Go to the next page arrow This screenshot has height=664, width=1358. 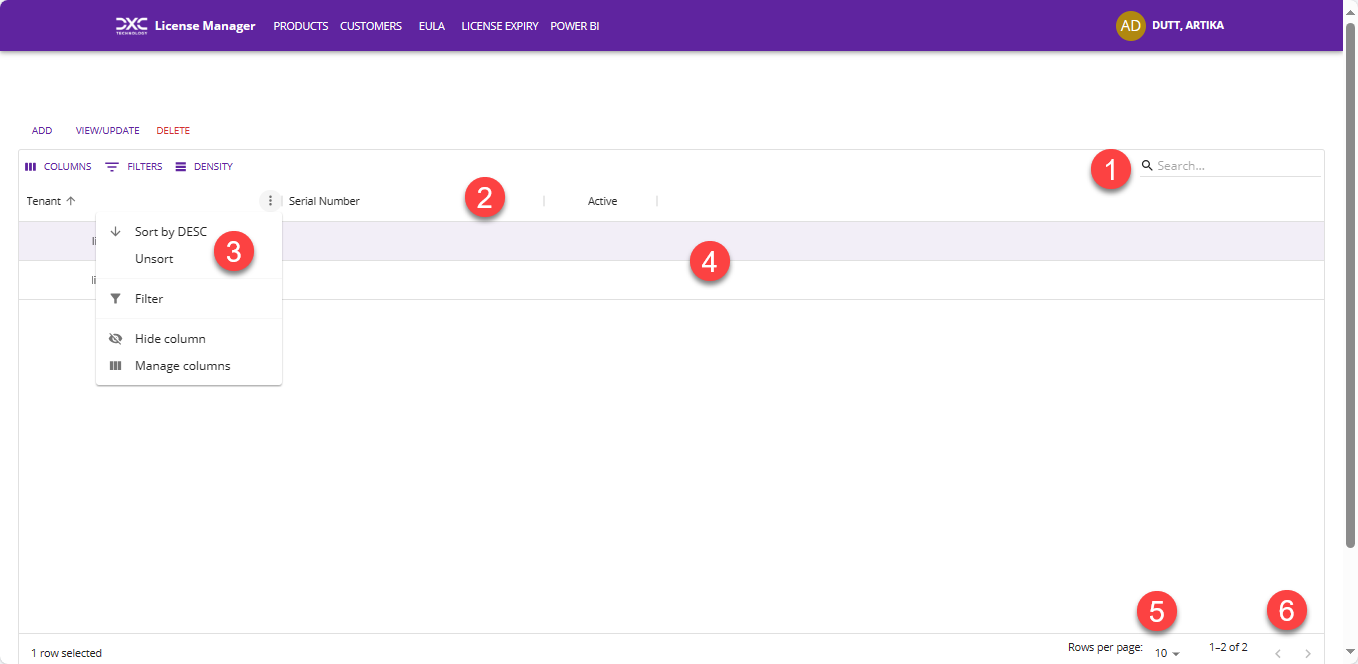1307,653
